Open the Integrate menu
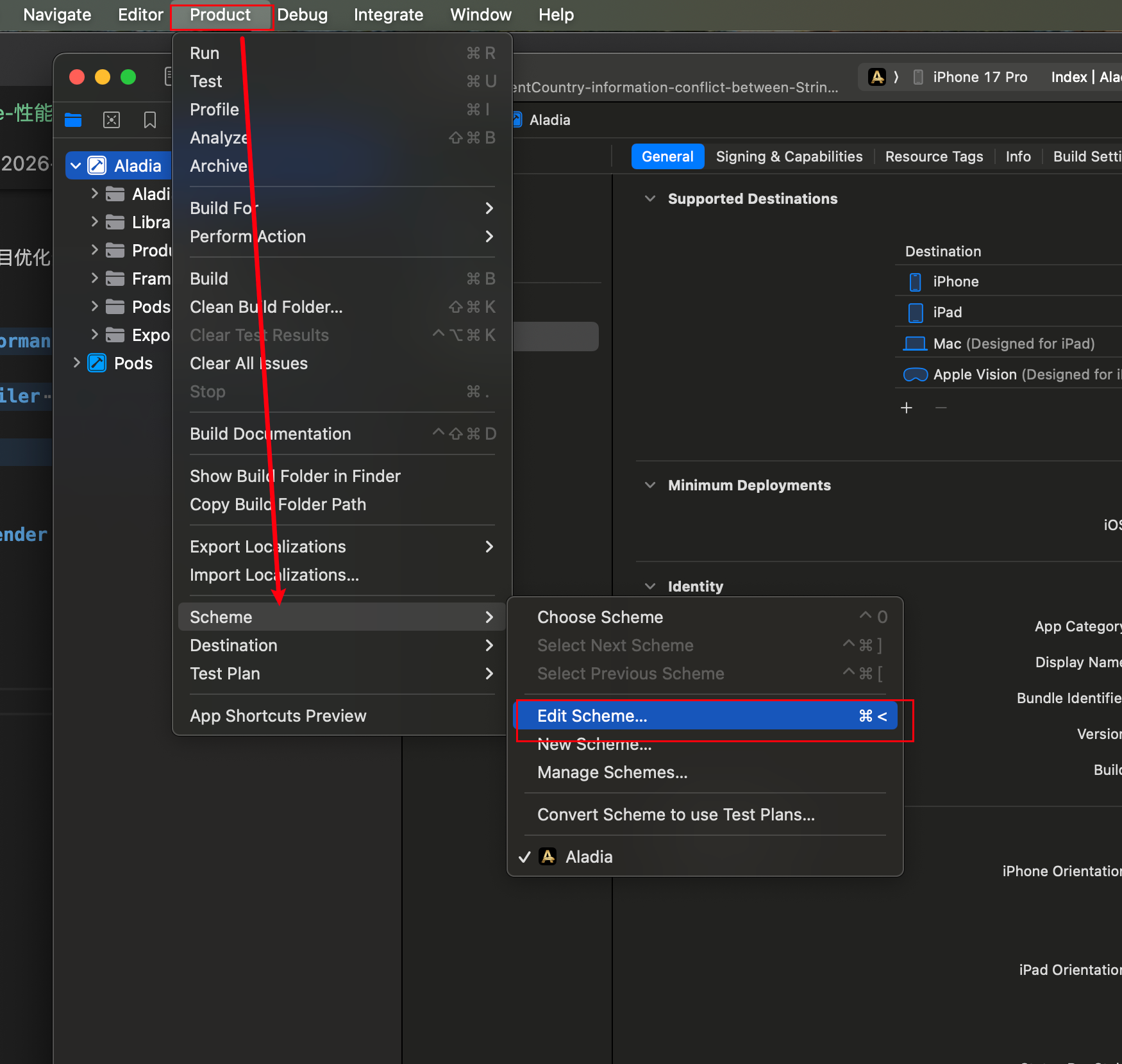 (389, 15)
